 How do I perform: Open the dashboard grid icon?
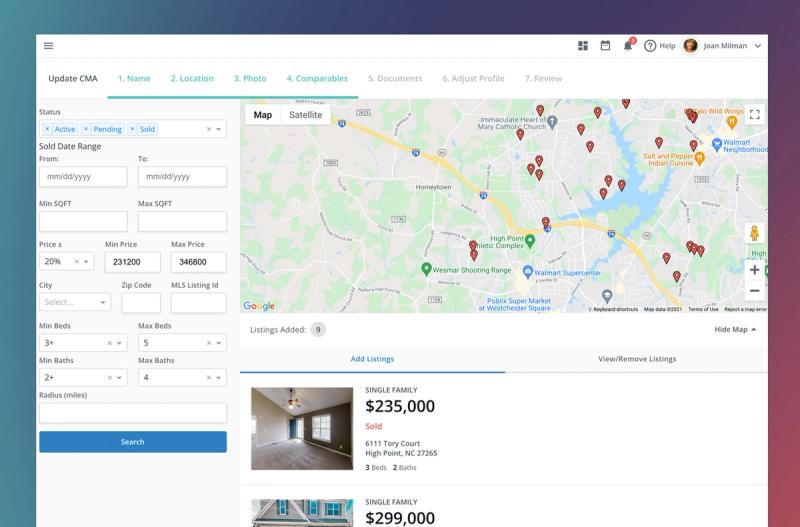pos(583,46)
